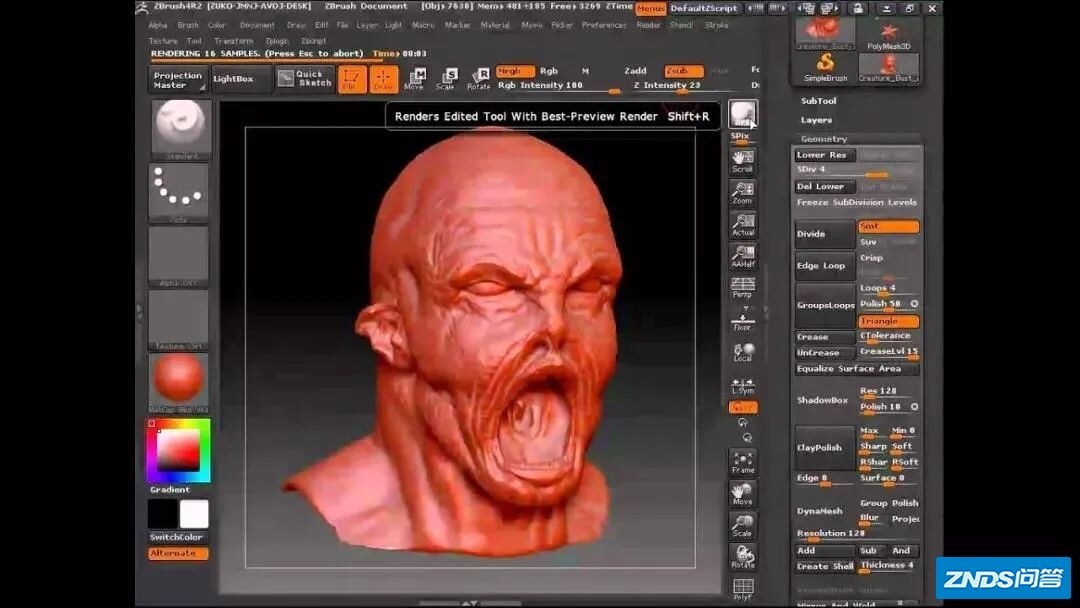Click the Lower Res button

824,155
